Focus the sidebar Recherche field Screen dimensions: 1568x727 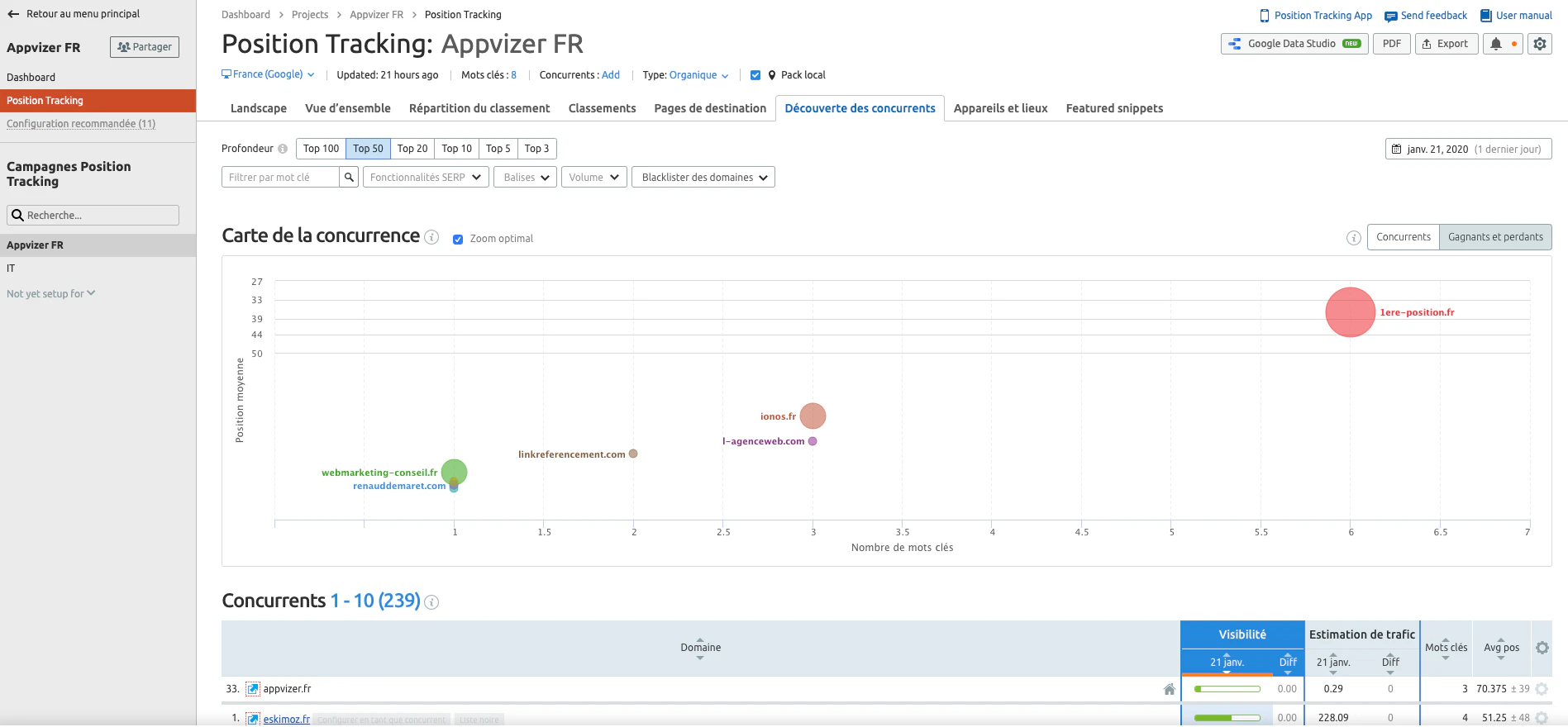pos(93,215)
